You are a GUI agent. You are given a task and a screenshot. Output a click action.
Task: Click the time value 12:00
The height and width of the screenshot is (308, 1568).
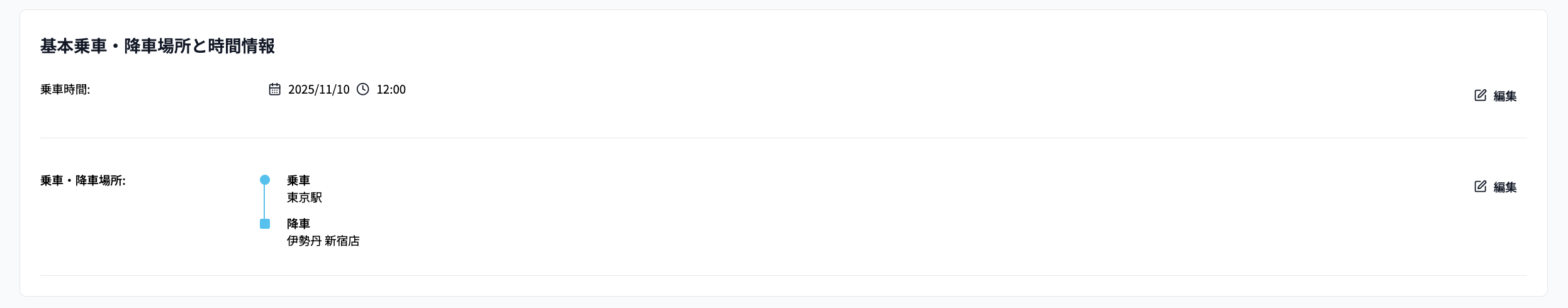[391, 89]
